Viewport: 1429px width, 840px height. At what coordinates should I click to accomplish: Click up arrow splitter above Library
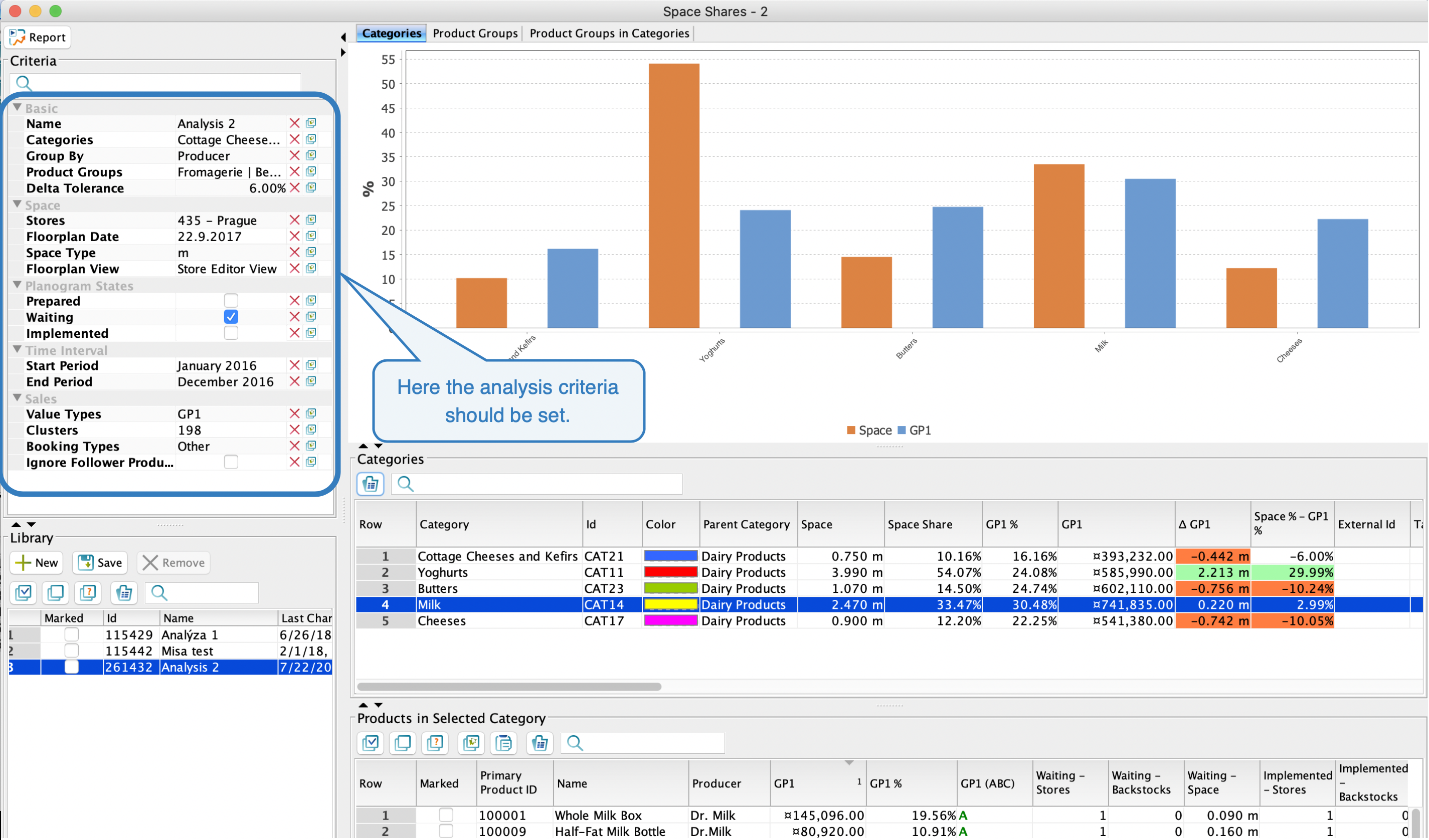(x=16, y=525)
